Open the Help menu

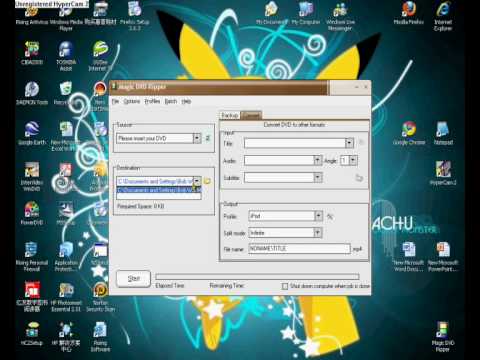pos(186,101)
